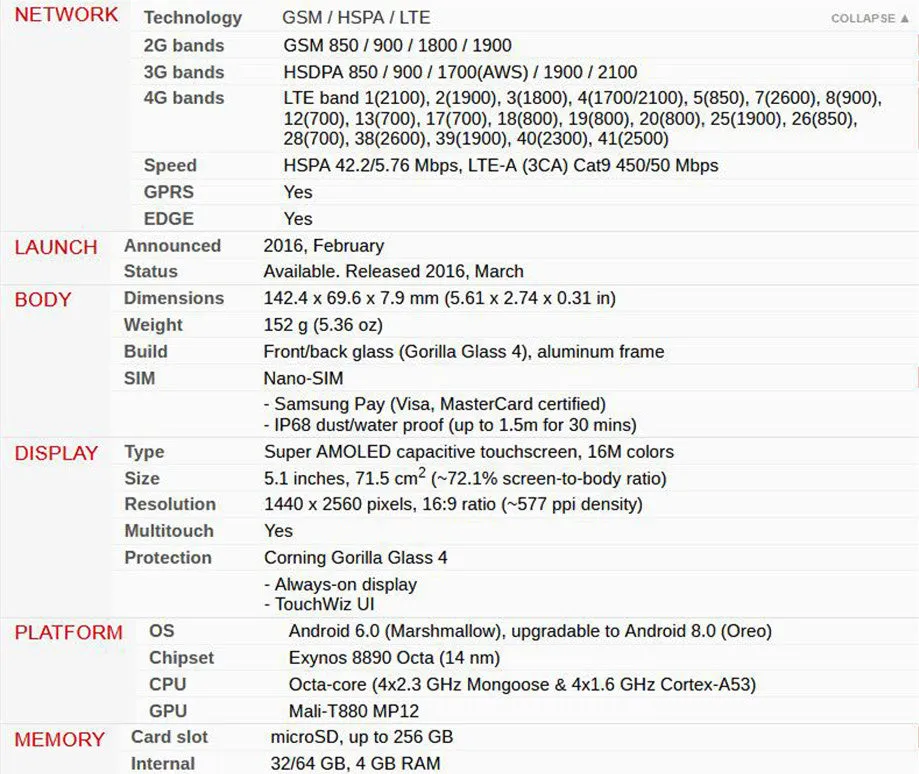Open the GPRS spec label
The height and width of the screenshot is (774, 919).
click(169, 192)
